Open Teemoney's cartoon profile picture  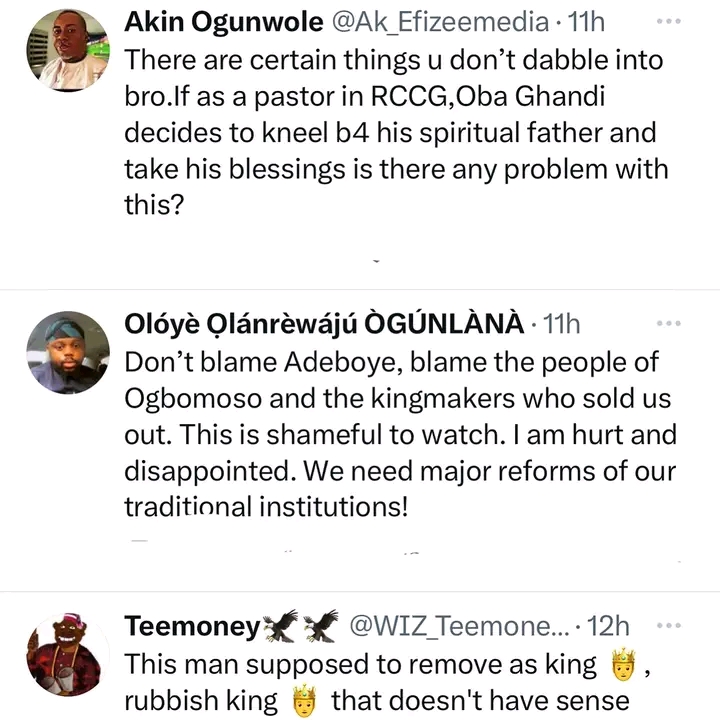[x=65, y=654]
